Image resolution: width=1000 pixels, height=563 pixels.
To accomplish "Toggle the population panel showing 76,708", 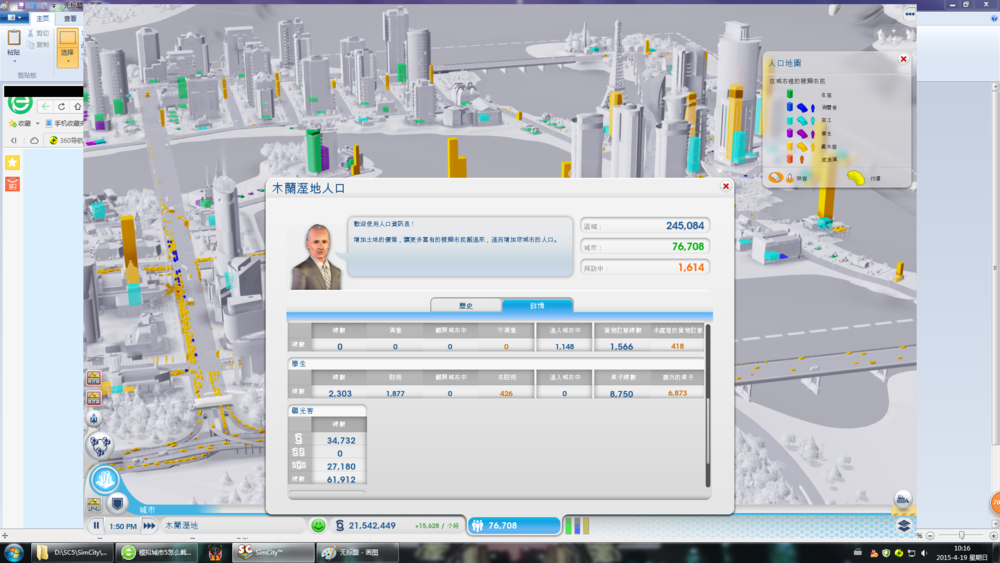I will point(513,525).
